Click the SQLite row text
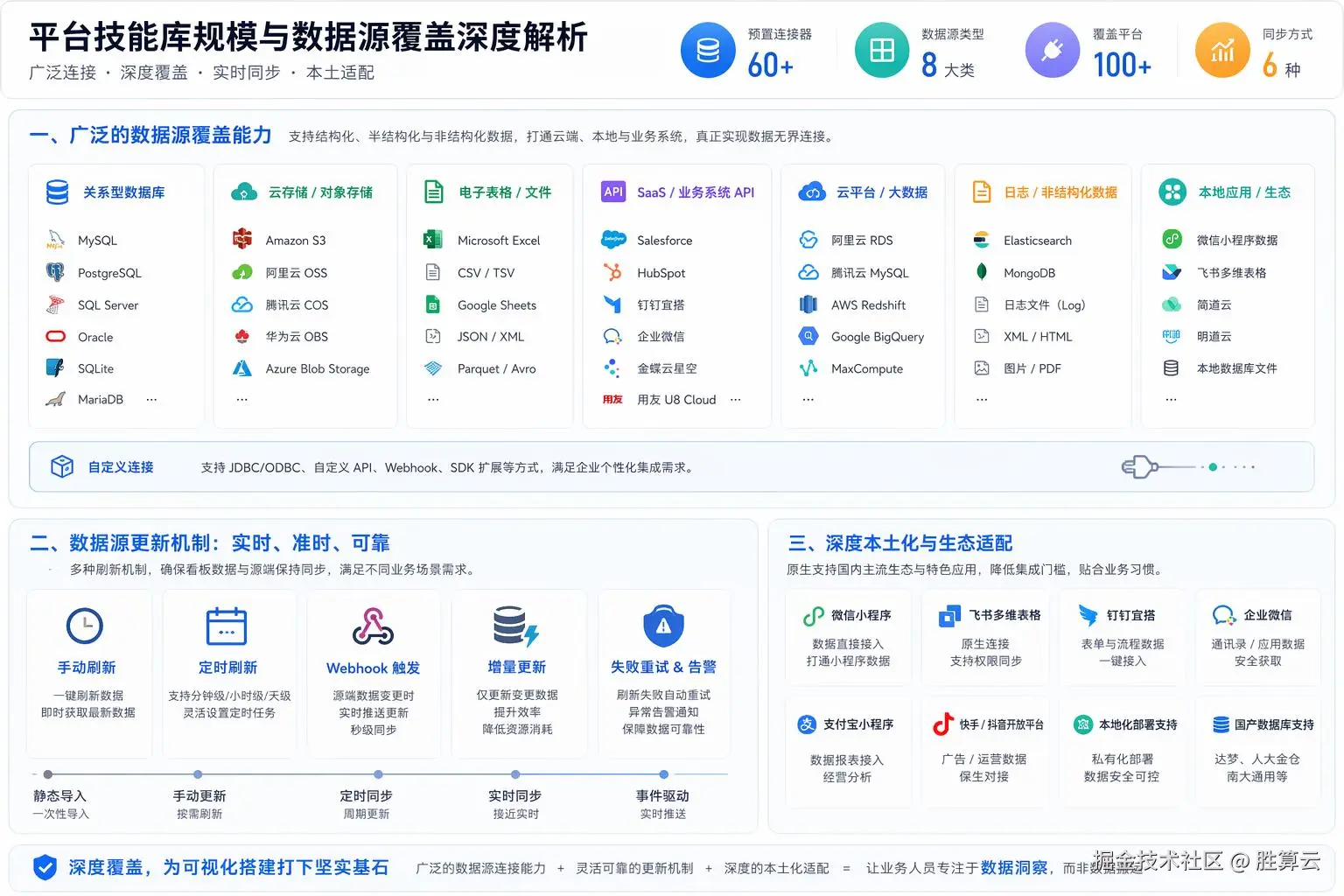This screenshot has width=1344, height=896. pos(95,368)
